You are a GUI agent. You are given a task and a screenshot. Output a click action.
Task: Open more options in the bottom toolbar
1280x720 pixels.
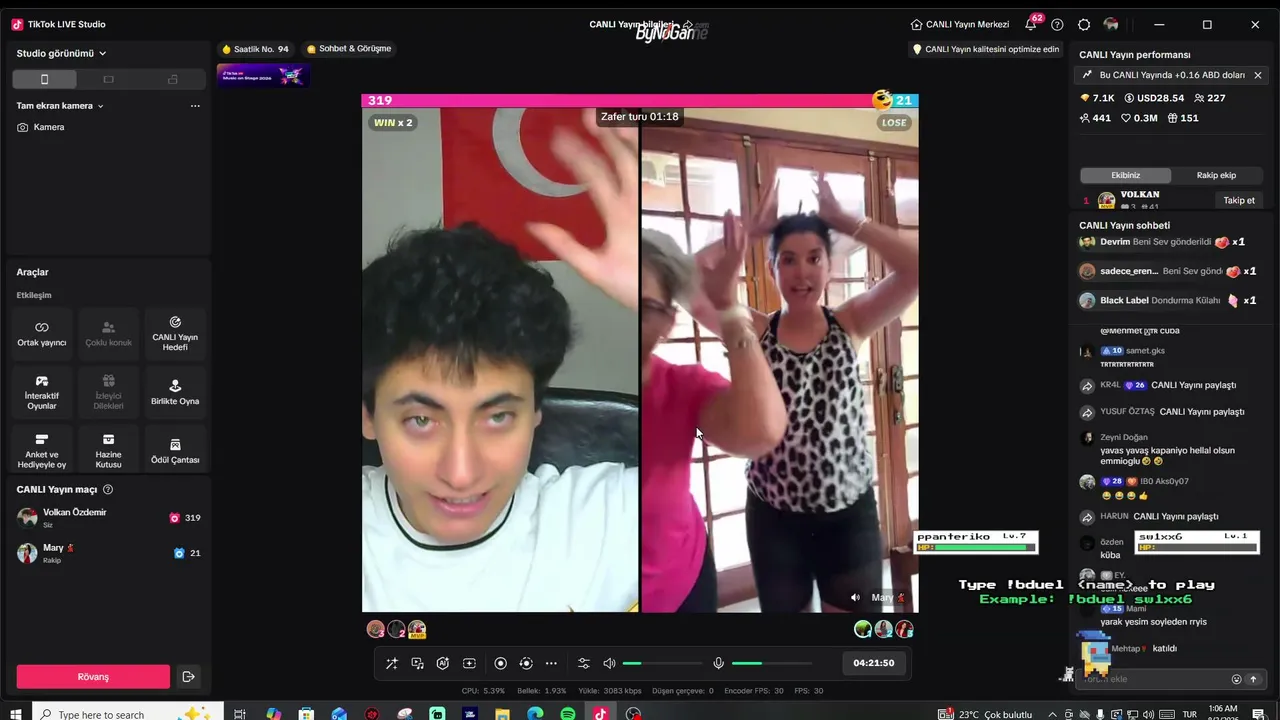coord(551,663)
